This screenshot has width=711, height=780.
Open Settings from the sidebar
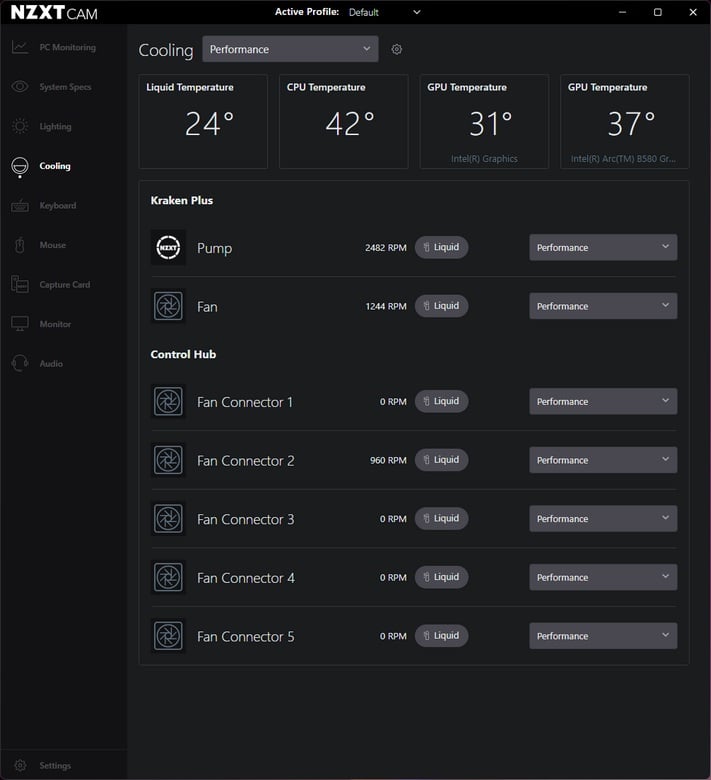tap(64, 765)
